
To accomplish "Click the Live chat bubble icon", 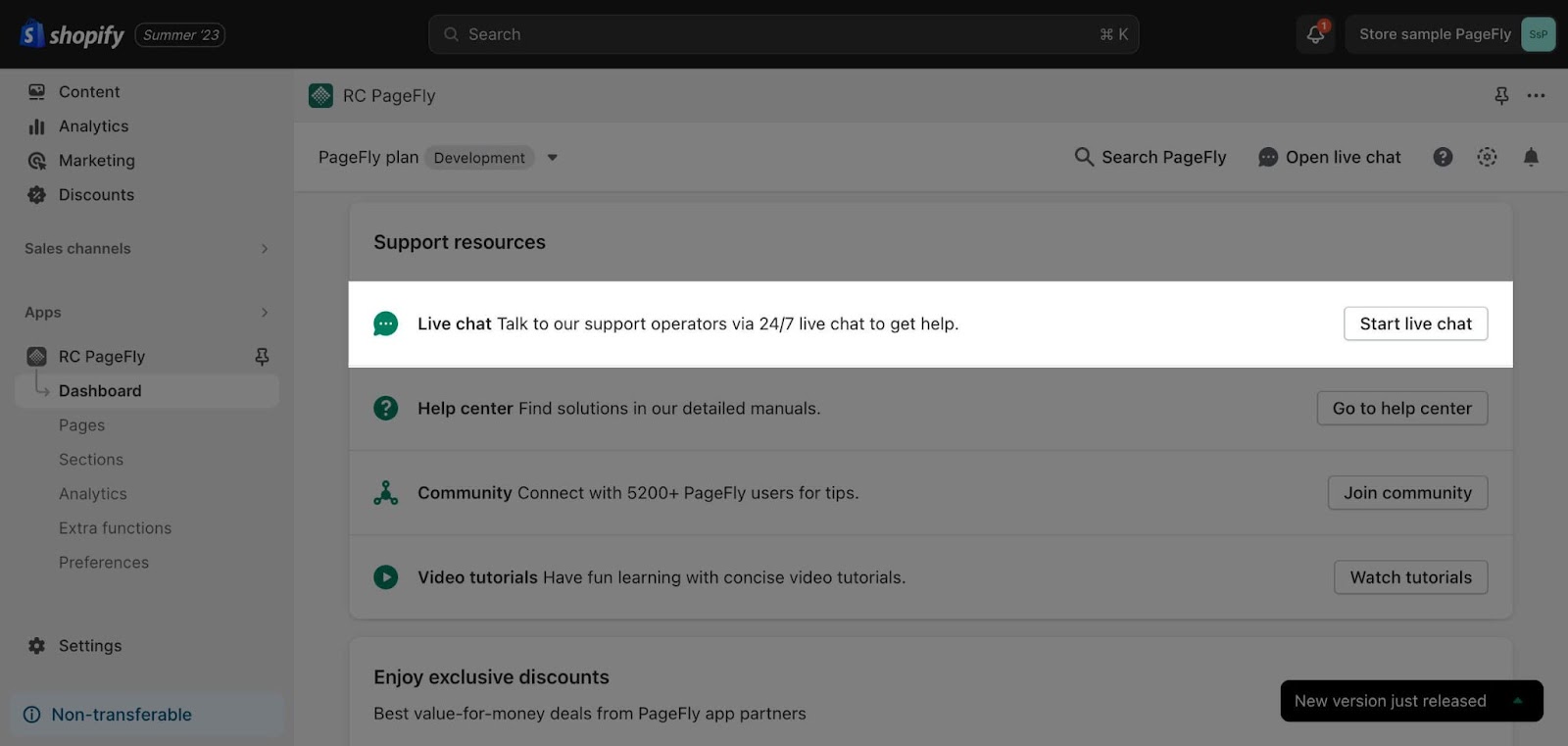I will click(x=386, y=323).
